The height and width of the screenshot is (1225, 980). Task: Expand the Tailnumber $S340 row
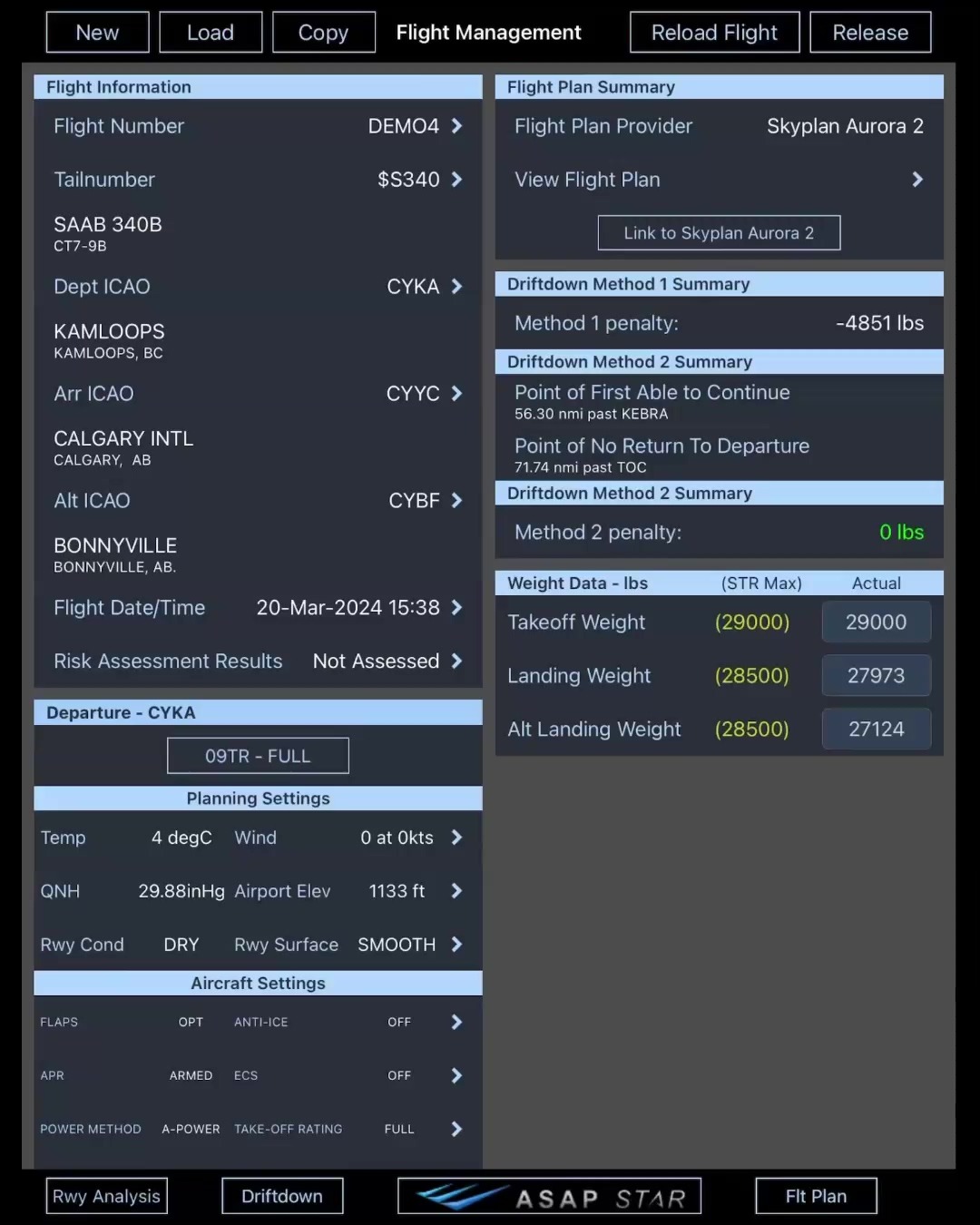tap(456, 180)
